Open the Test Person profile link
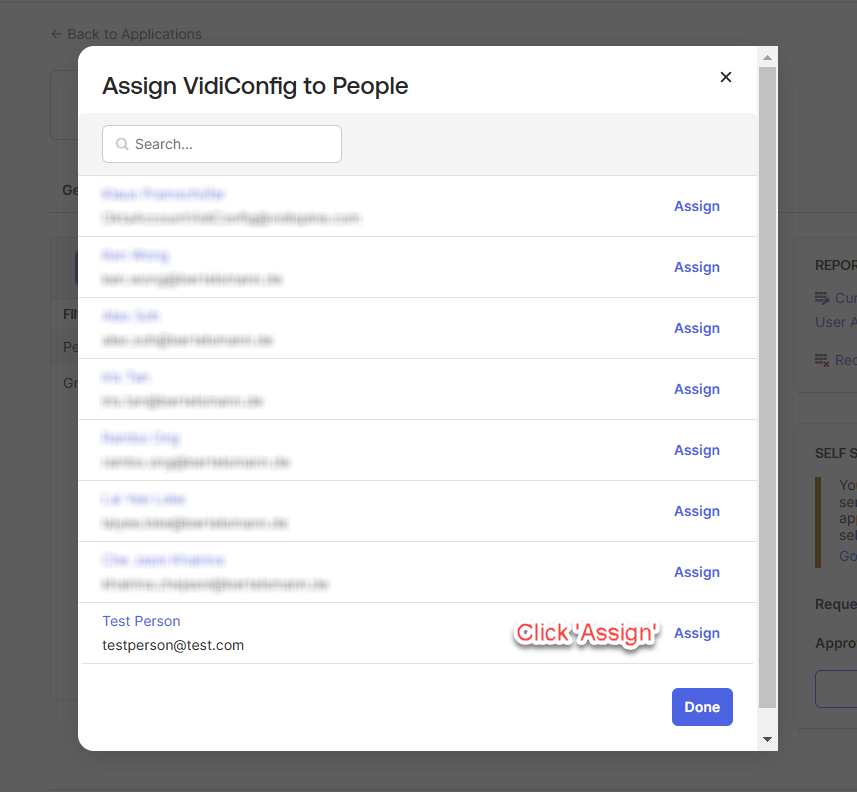Screen dimensions: 857x792 (141, 621)
